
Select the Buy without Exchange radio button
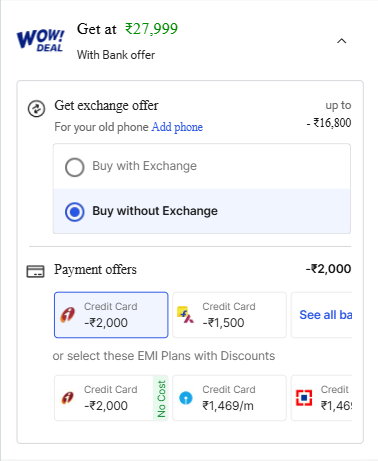coord(75,212)
